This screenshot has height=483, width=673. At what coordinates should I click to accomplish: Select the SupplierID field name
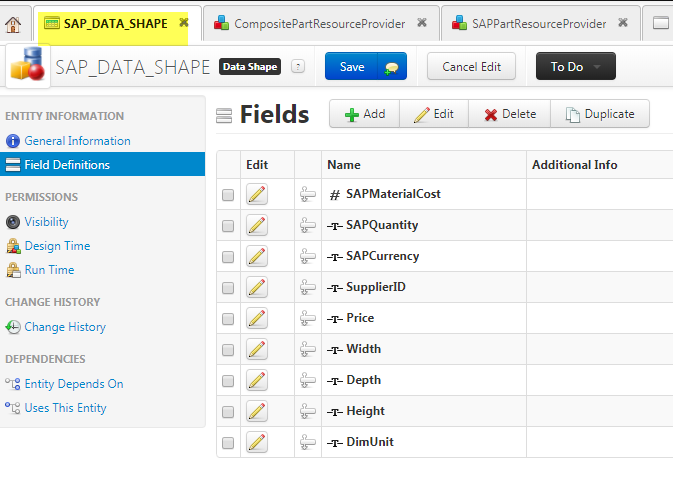point(376,287)
